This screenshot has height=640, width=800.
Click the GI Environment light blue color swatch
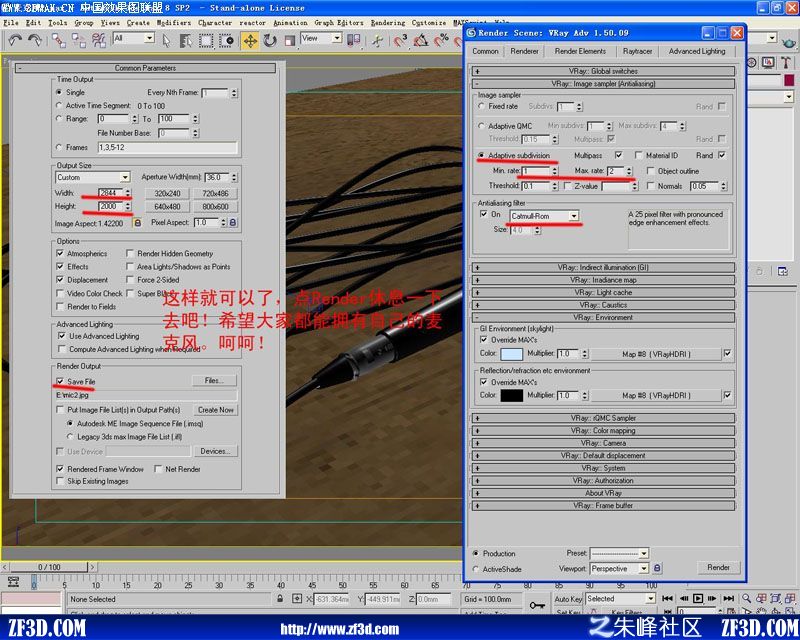(x=511, y=354)
